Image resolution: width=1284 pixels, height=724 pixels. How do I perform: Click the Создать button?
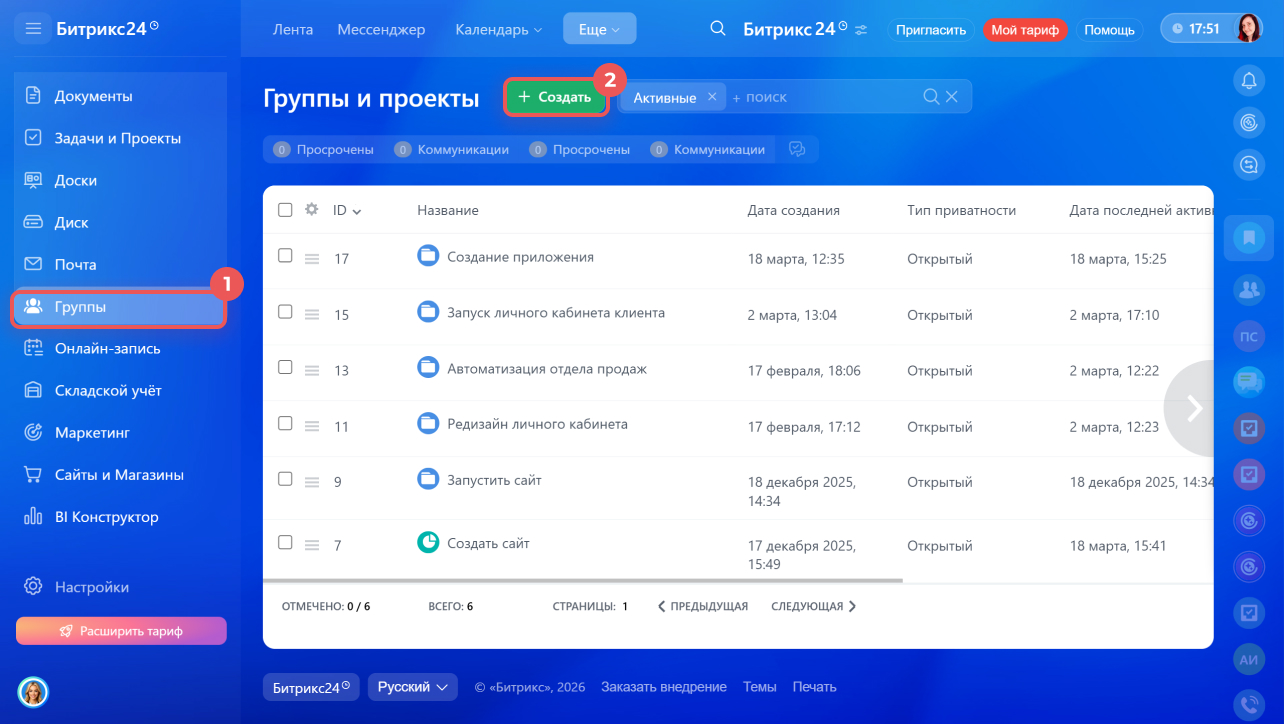click(x=555, y=96)
